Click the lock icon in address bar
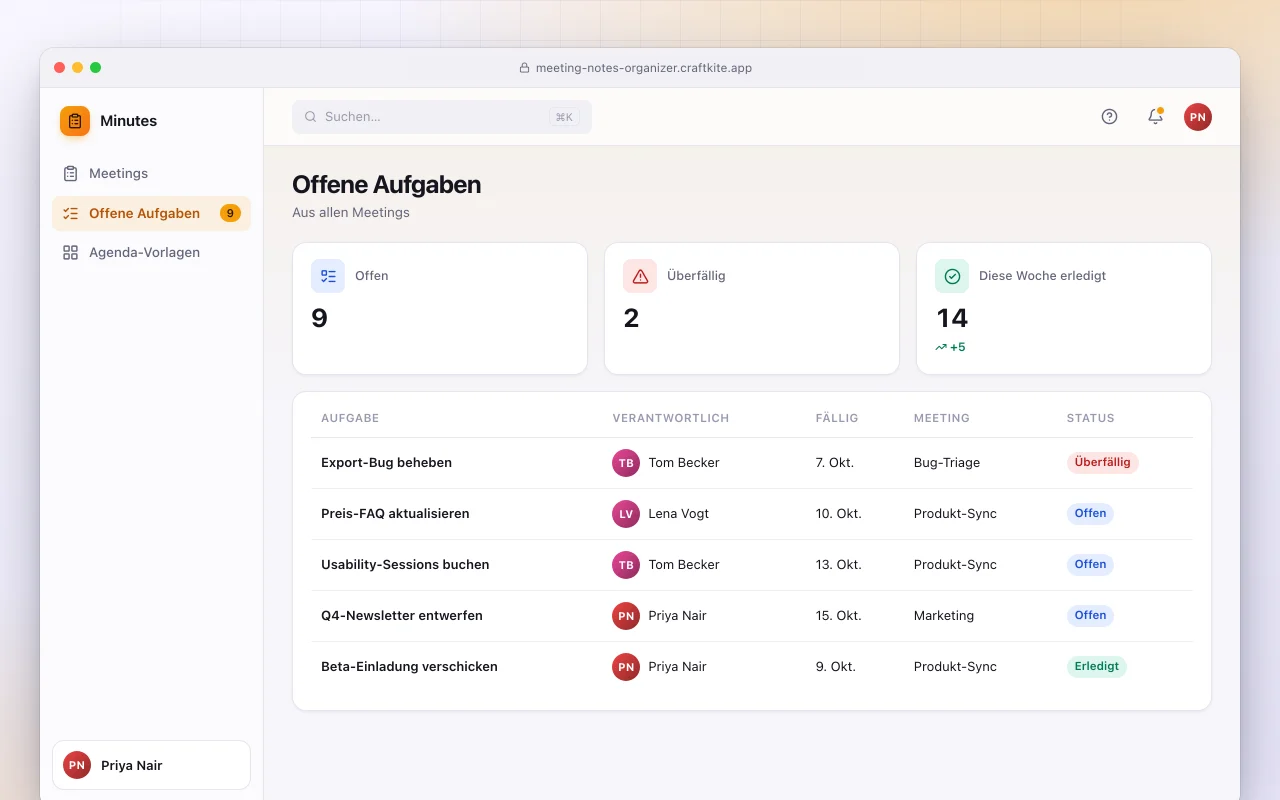Screen dimensions: 1280x800 524,68
